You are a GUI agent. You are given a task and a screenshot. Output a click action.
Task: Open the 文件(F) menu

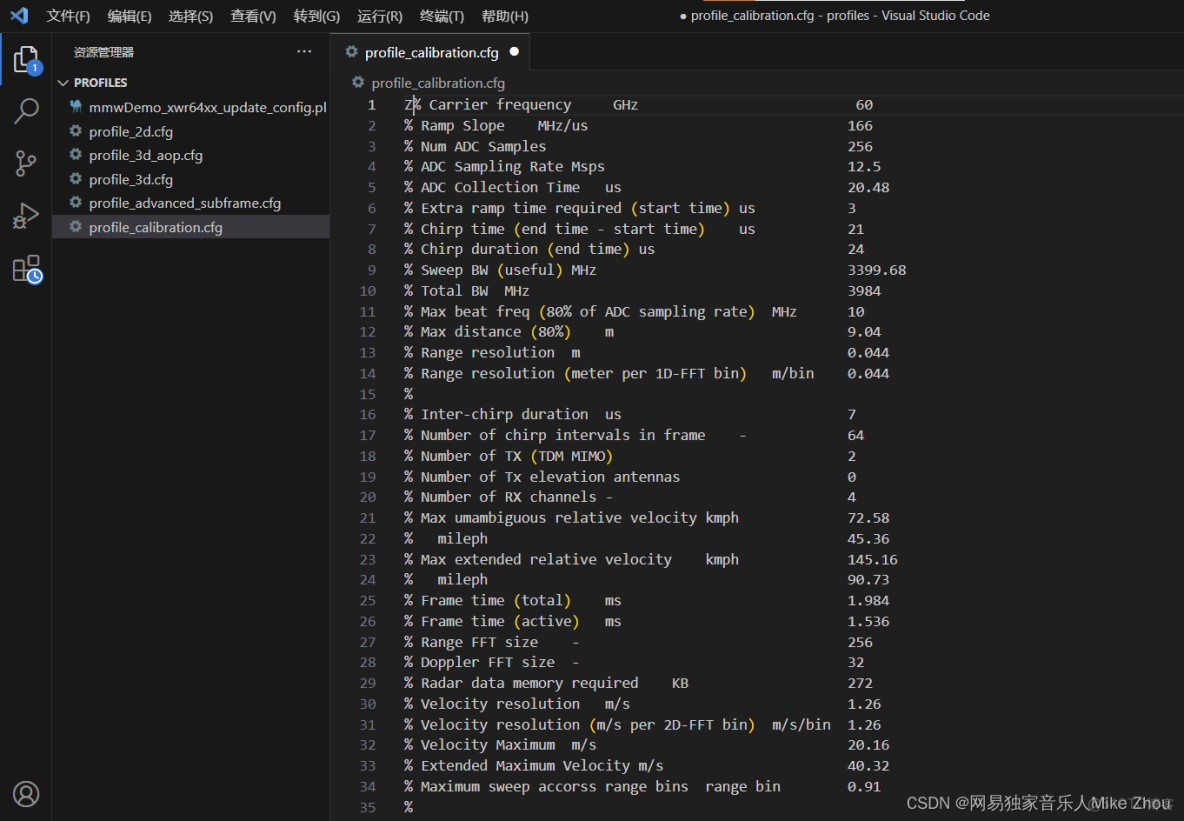pyautogui.click(x=68, y=16)
